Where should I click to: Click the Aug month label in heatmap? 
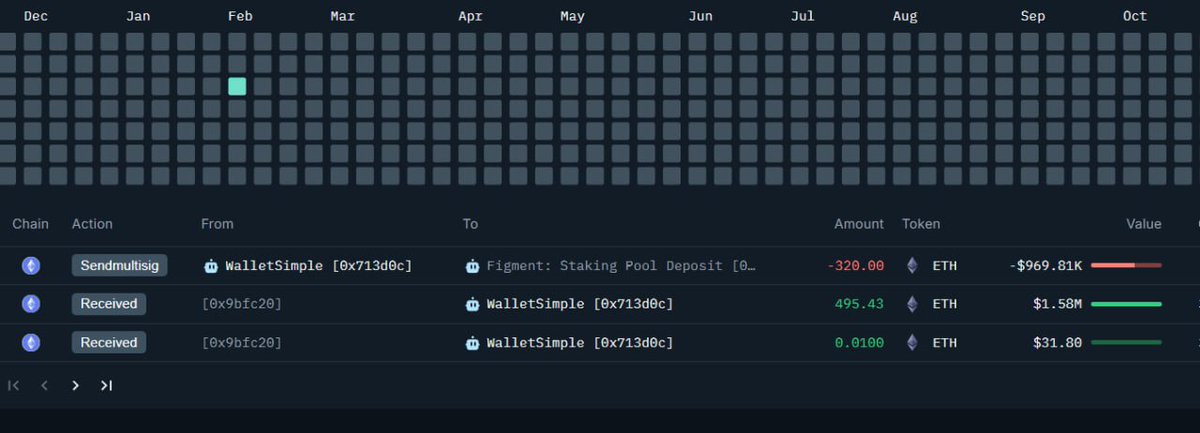tap(904, 16)
